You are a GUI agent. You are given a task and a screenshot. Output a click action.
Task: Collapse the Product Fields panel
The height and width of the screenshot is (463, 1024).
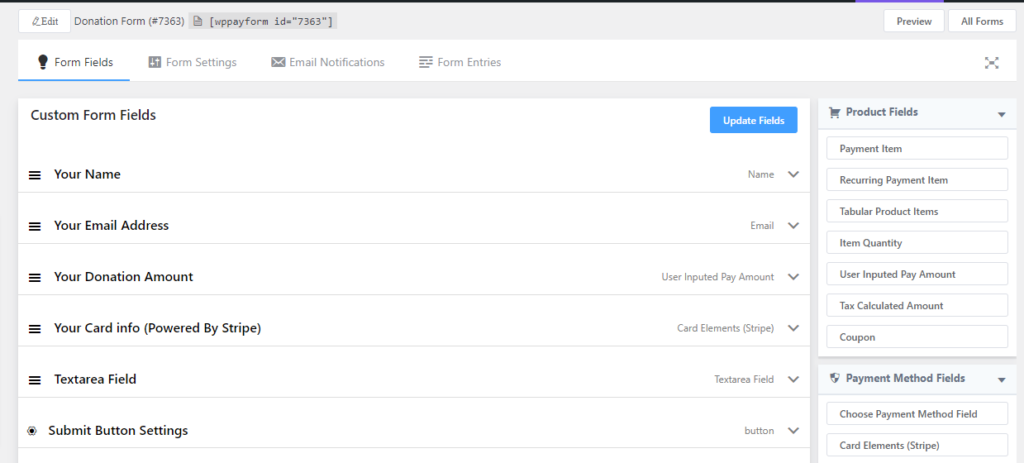[x=1001, y=115]
